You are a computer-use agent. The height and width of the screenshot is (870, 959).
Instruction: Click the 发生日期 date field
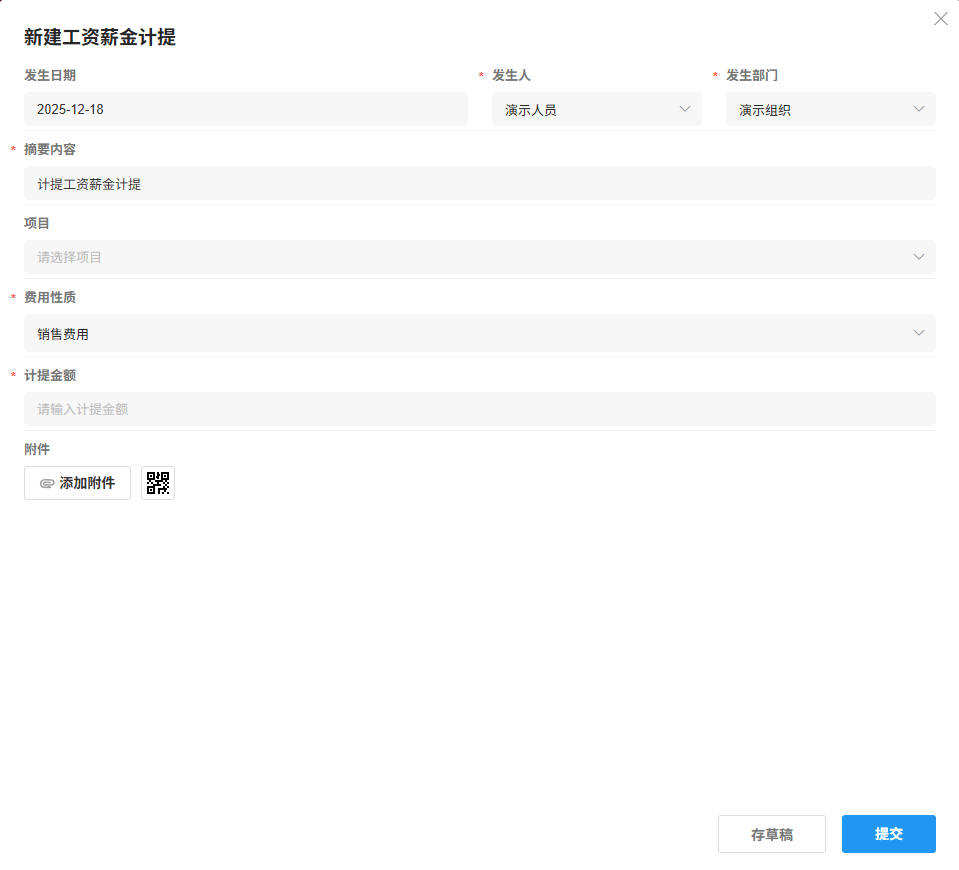(x=246, y=109)
